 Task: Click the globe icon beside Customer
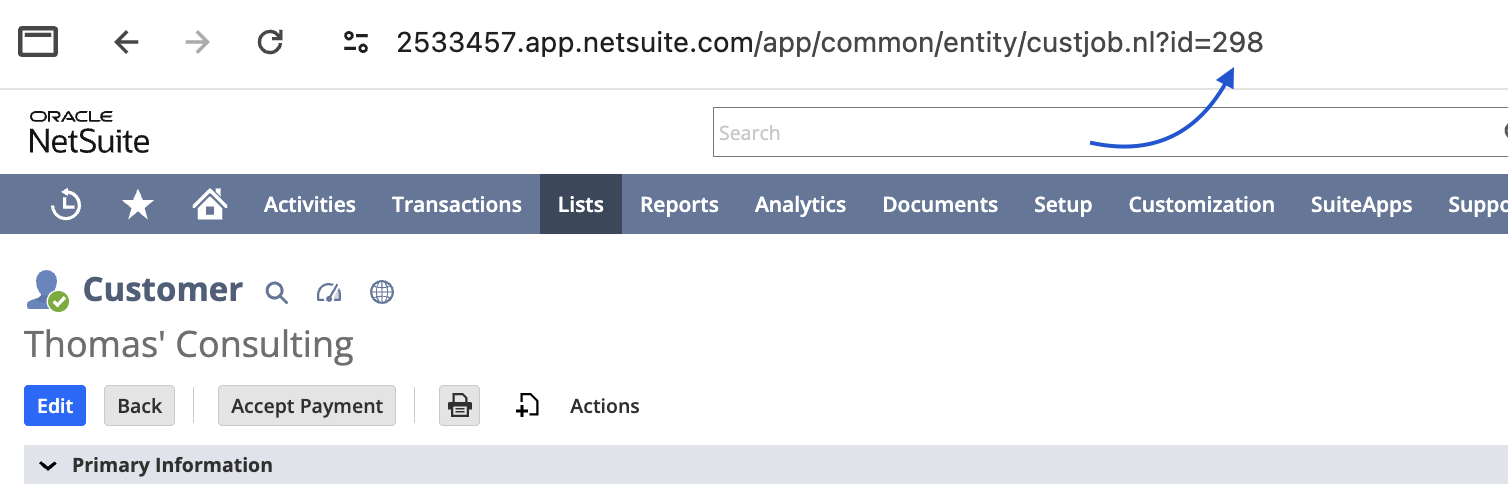[x=382, y=292]
